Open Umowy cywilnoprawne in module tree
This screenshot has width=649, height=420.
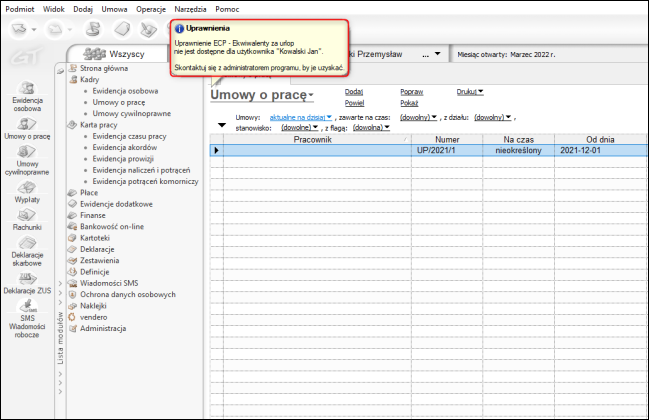coord(132,113)
